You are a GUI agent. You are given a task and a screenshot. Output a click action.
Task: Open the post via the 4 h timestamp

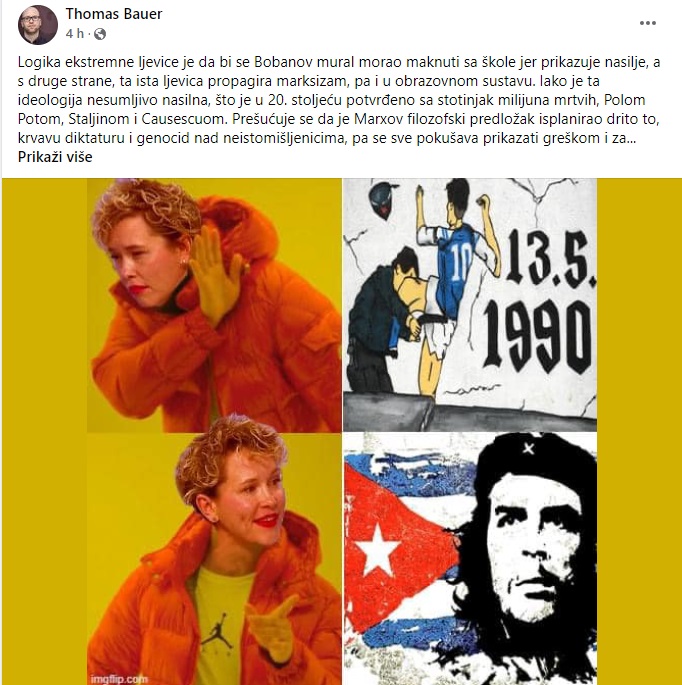point(75,34)
